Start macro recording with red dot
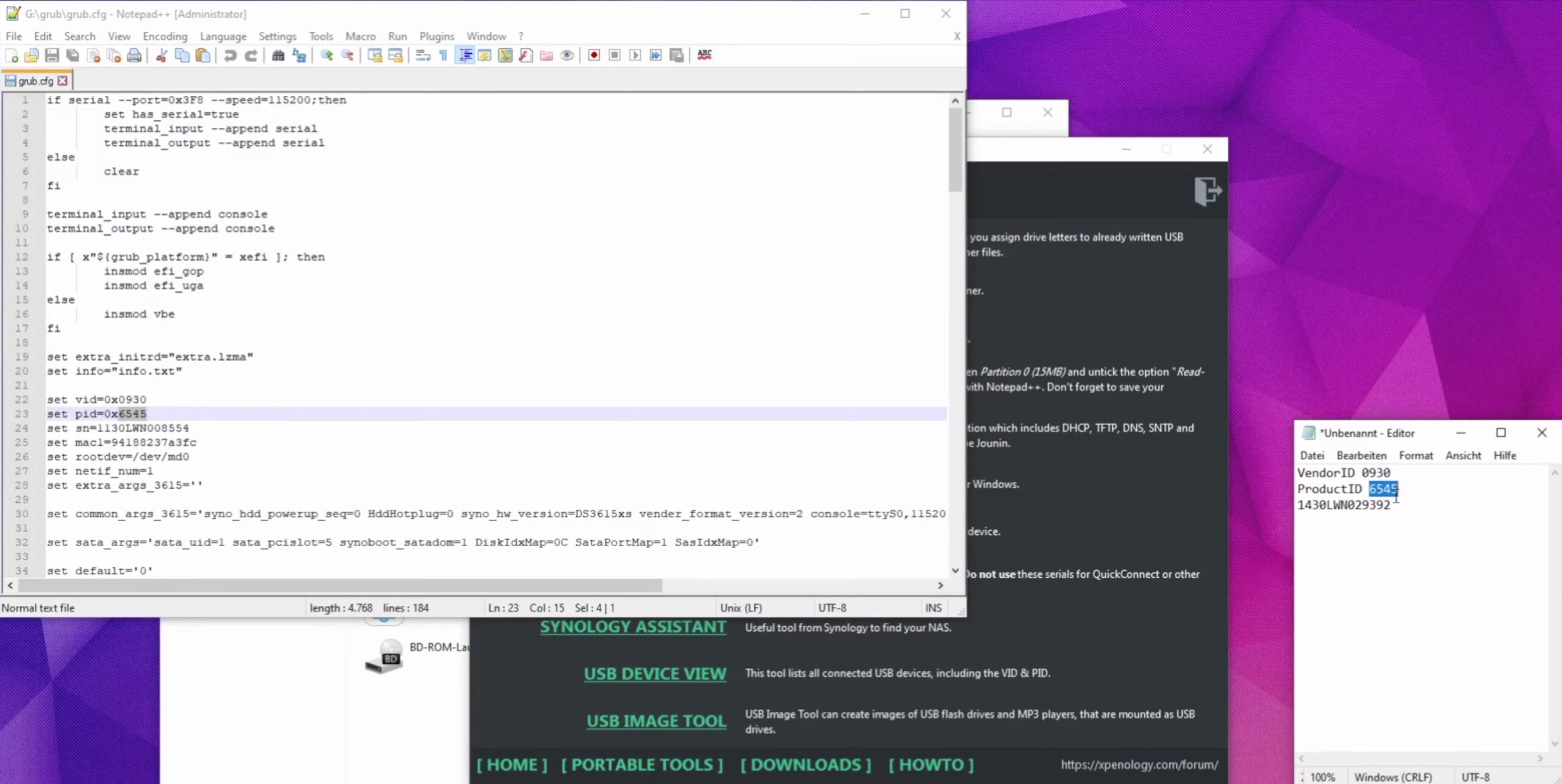The height and width of the screenshot is (784, 1562). tap(594, 56)
